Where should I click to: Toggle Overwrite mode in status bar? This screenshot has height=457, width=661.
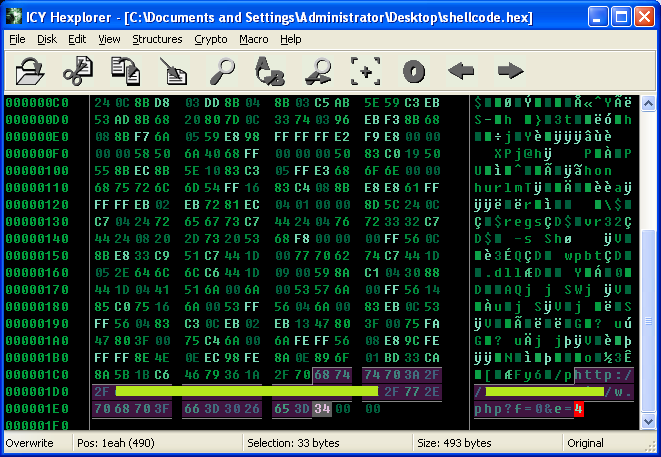pyautogui.click(x=30, y=442)
